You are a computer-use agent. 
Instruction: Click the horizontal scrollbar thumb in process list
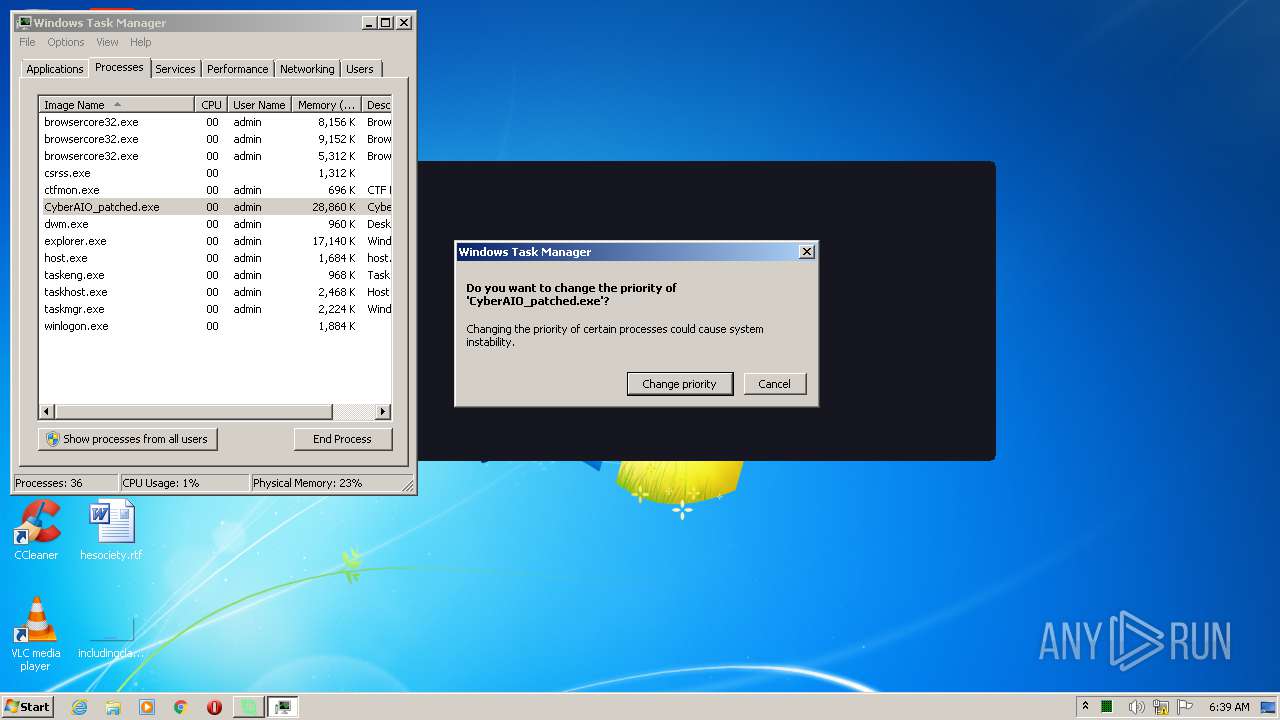(x=194, y=412)
